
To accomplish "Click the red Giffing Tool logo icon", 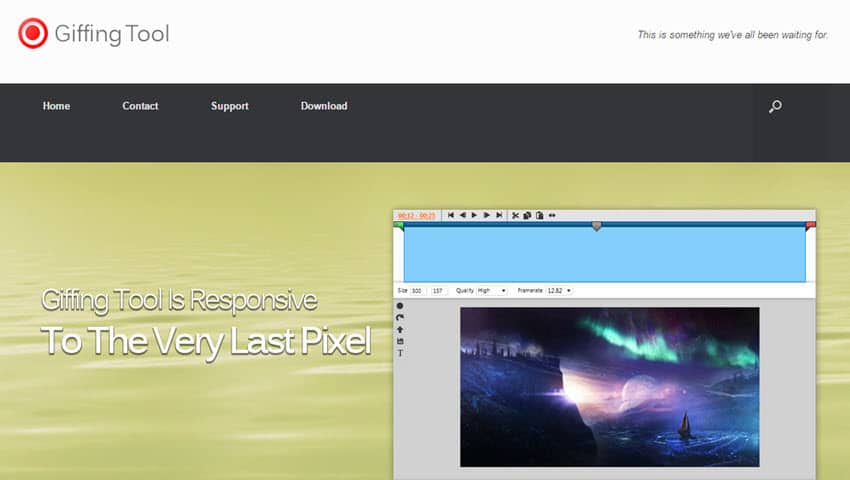I will (x=33, y=33).
